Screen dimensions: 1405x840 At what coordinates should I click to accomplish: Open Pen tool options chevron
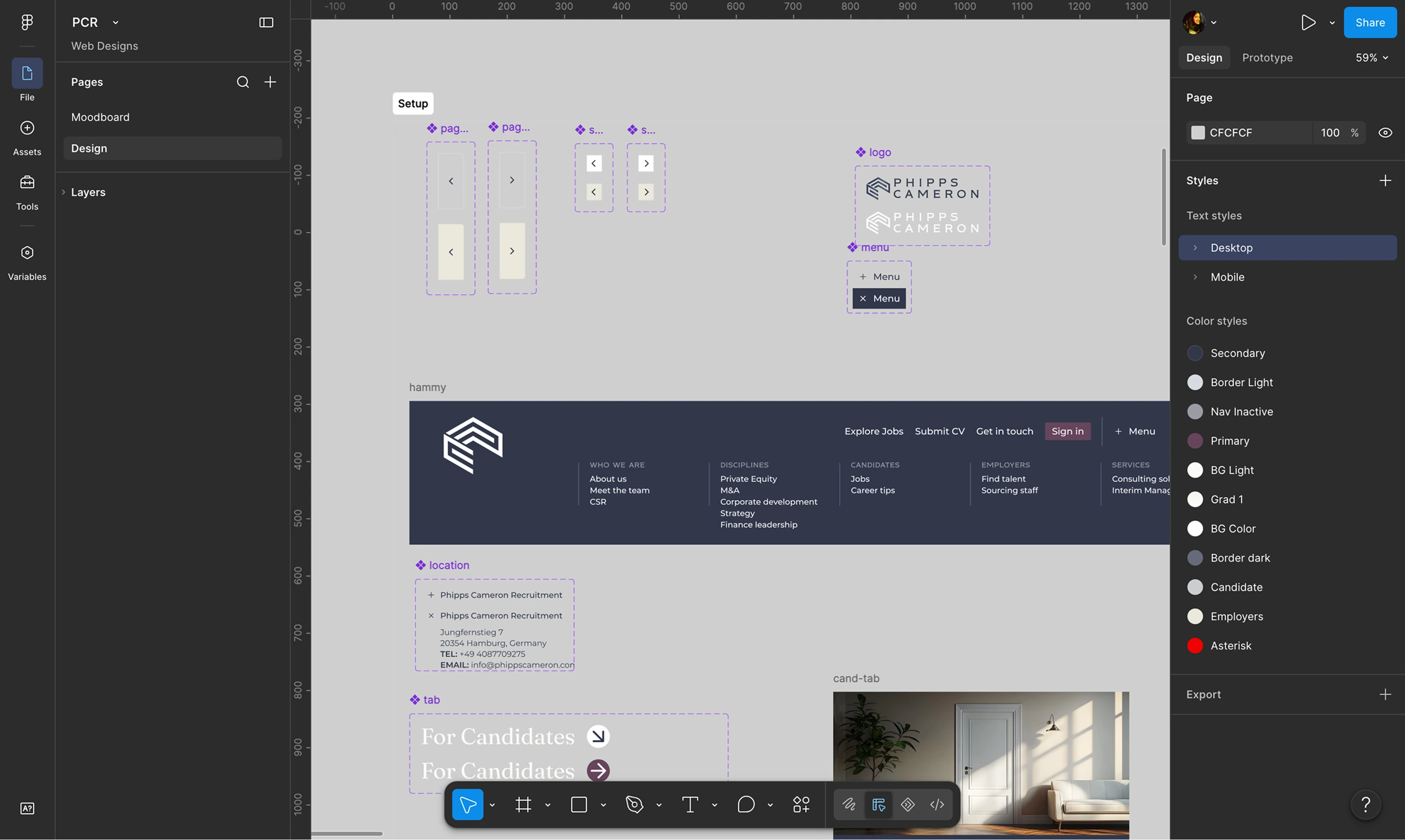[659, 805]
